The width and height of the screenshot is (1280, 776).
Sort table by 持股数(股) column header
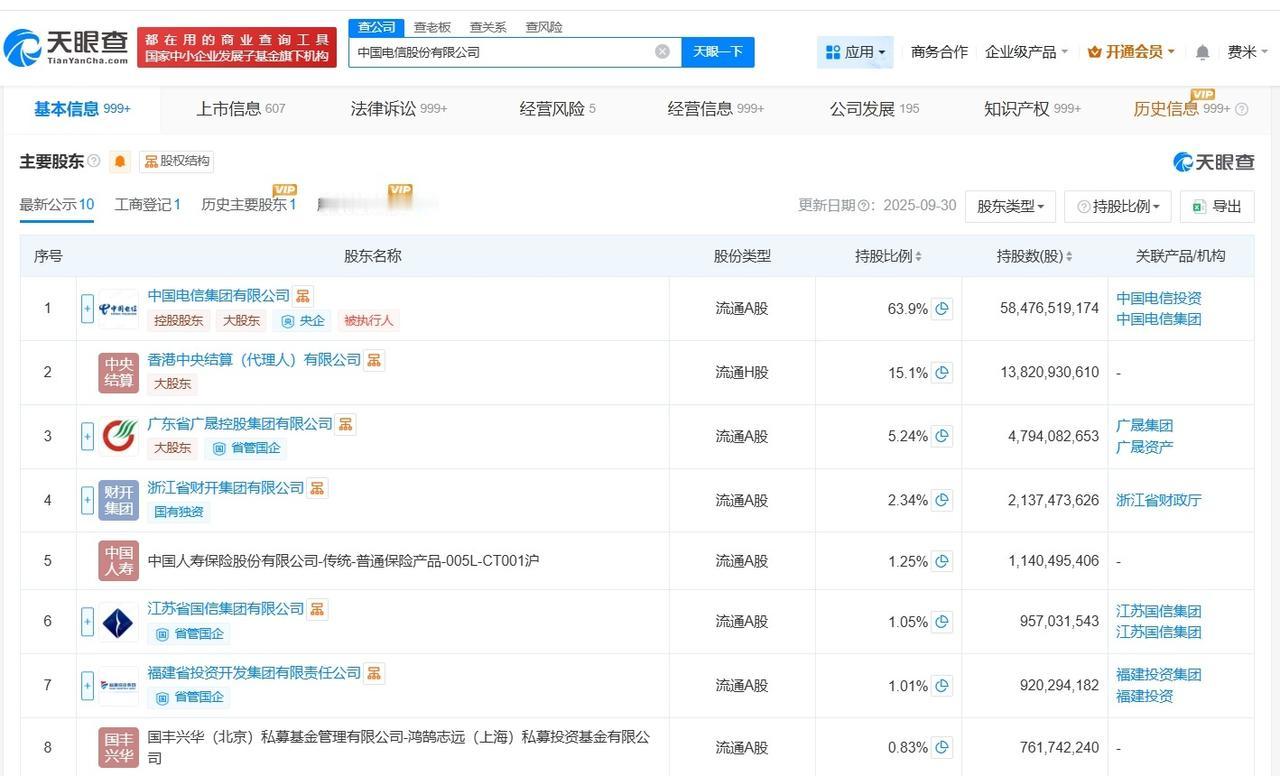pos(1034,256)
